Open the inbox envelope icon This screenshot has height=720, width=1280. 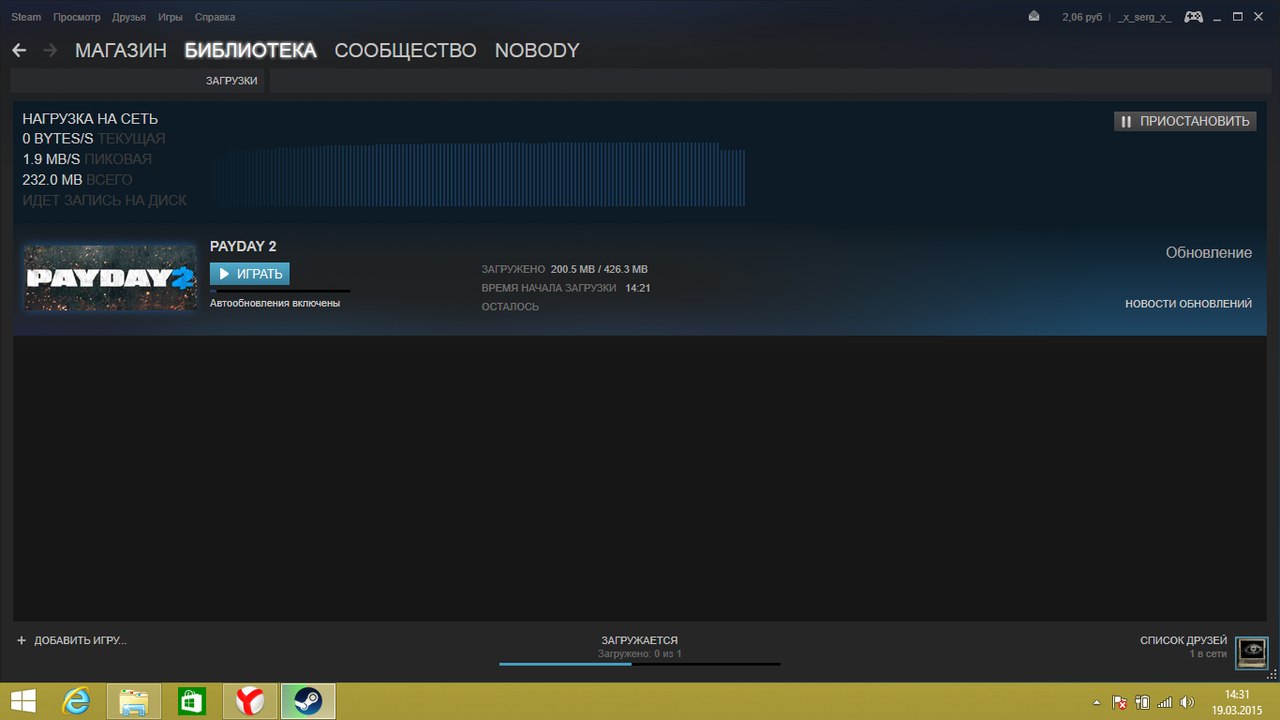1034,17
